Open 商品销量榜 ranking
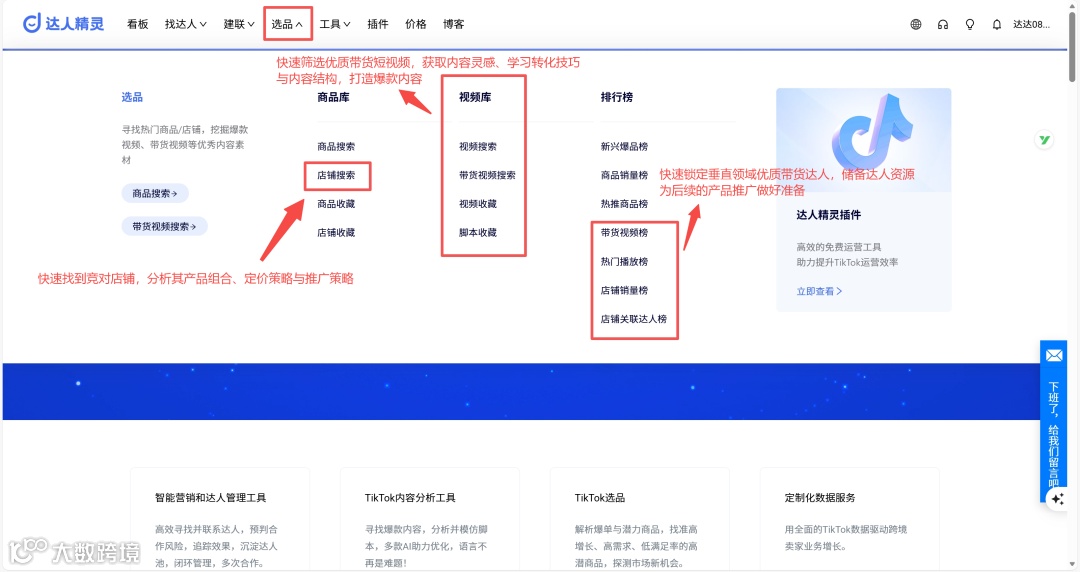The image size is (1080, 572). [x=624, y=175]
